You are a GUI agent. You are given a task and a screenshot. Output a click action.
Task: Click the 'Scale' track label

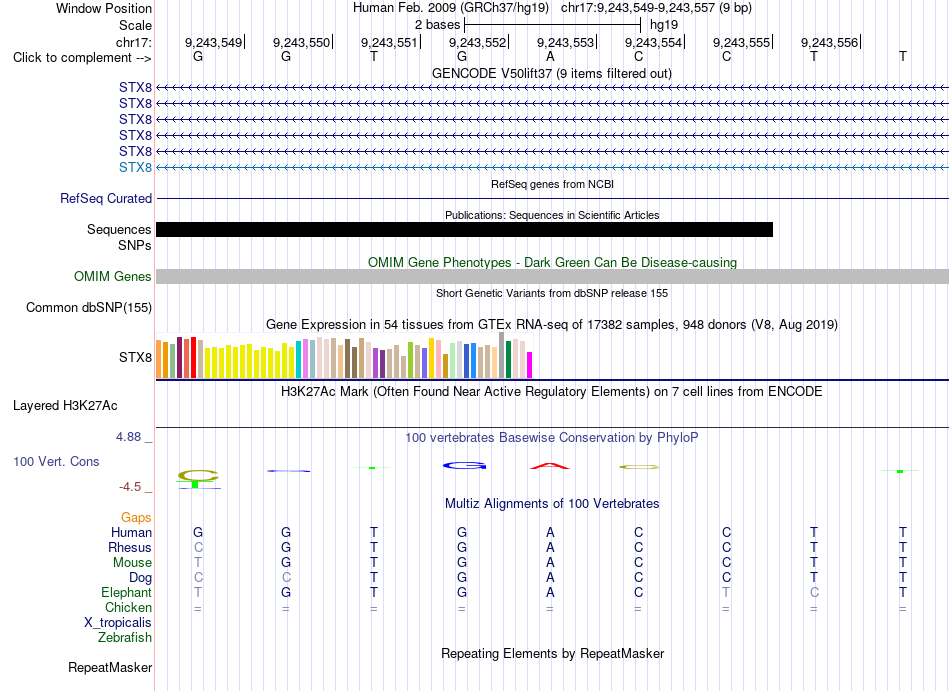[135, 25]
